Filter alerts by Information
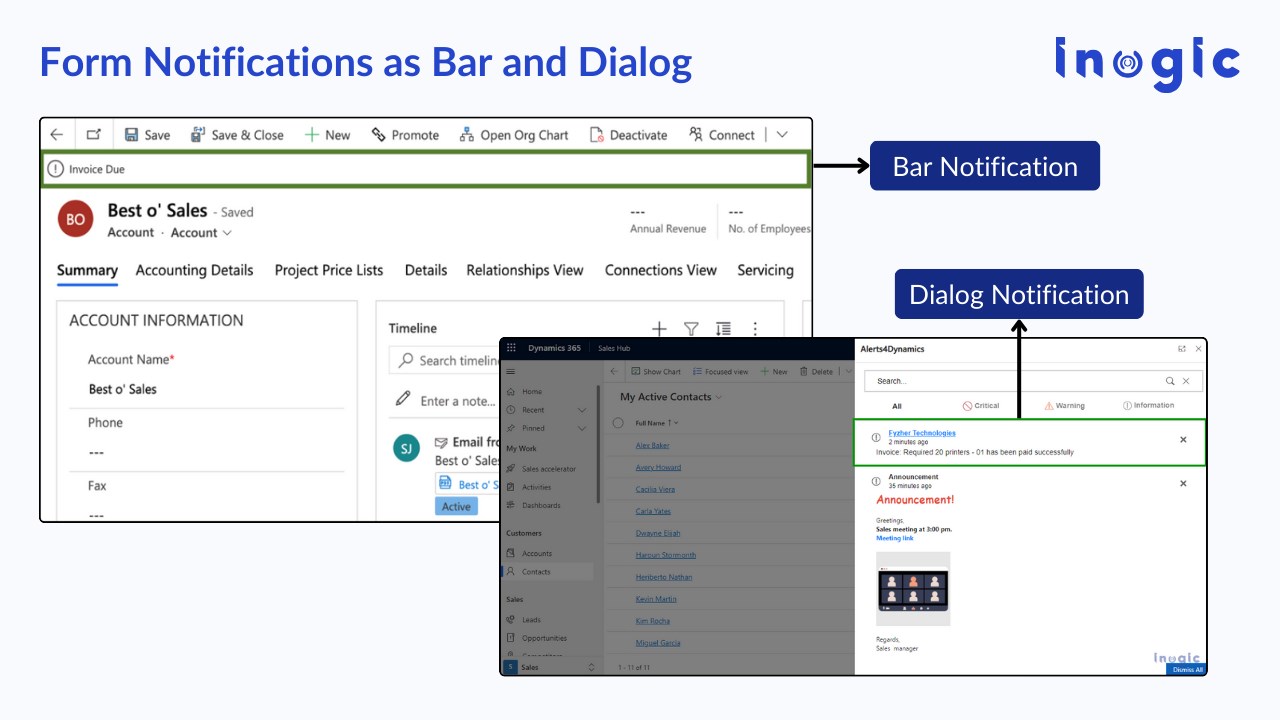The width and height of the screenshot is (1280, 720). coord(1149,406)
